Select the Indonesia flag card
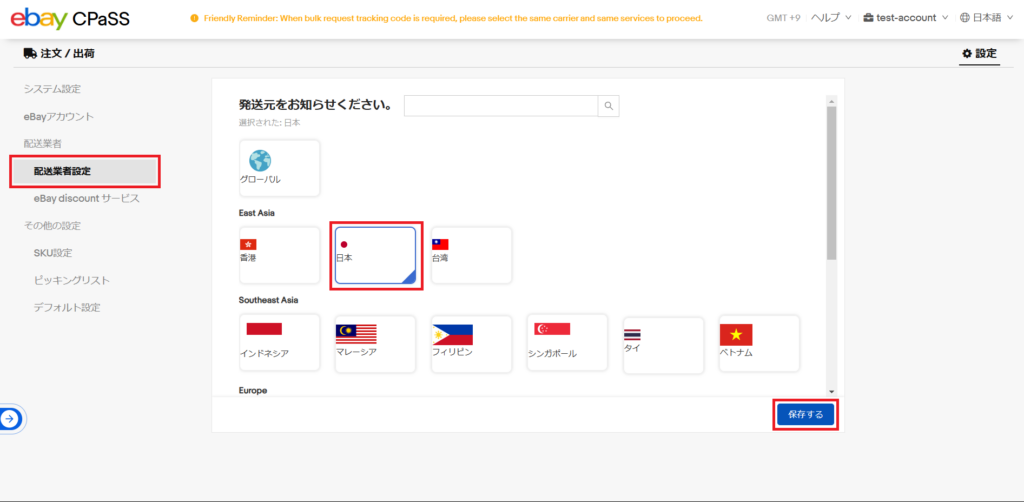This screenshot has width=1024, height=502. [280, 343]
